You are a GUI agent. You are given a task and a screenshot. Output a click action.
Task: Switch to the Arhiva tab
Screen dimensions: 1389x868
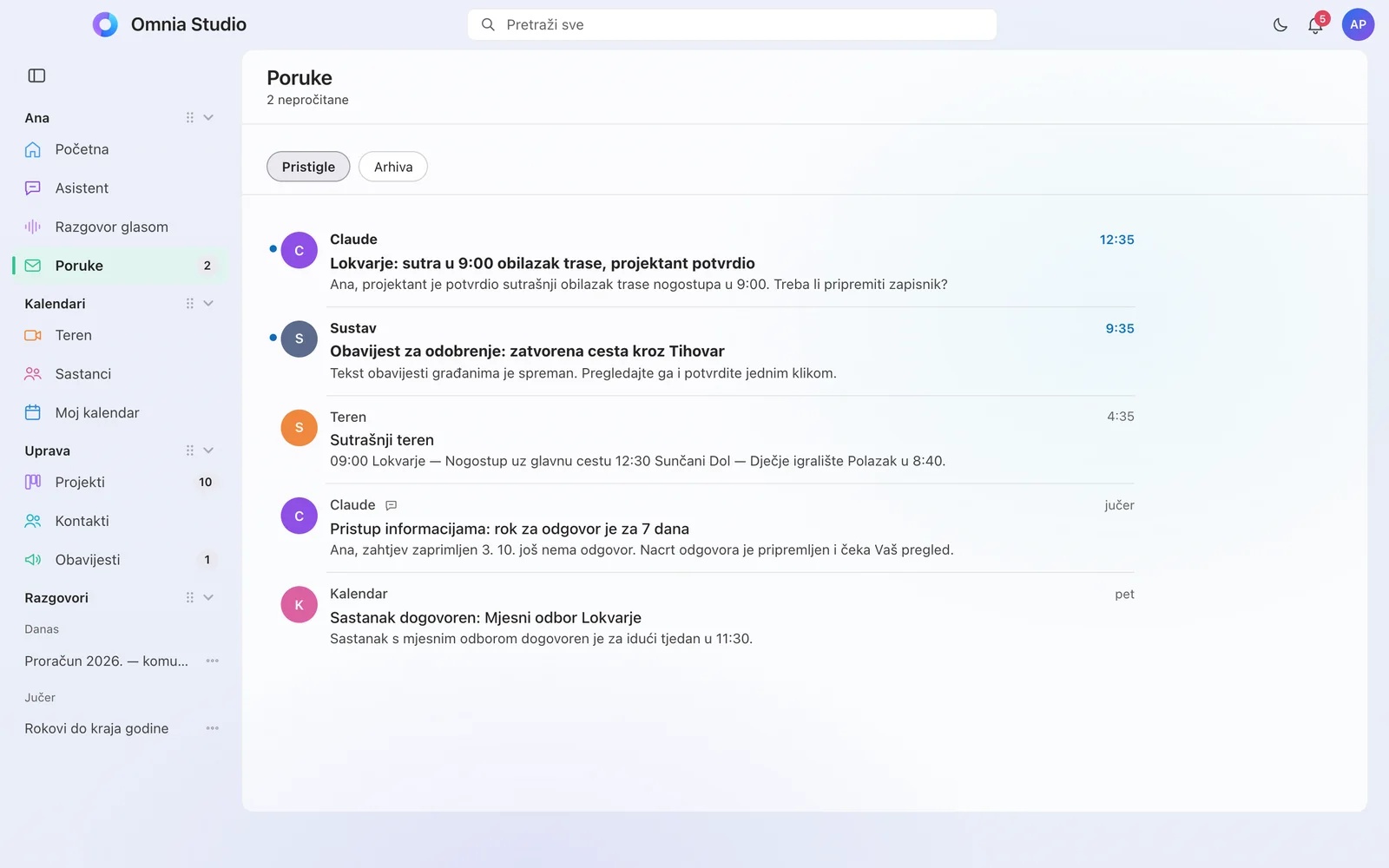pyautogui.click(x=393, y=167)
